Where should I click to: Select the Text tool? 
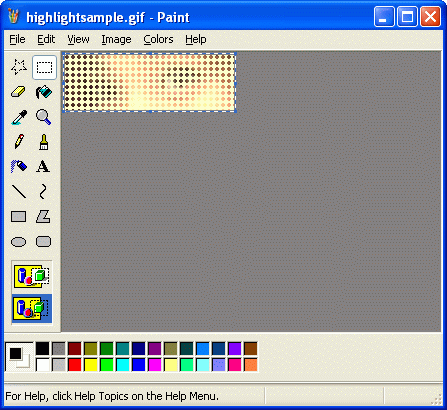[44, 166]
